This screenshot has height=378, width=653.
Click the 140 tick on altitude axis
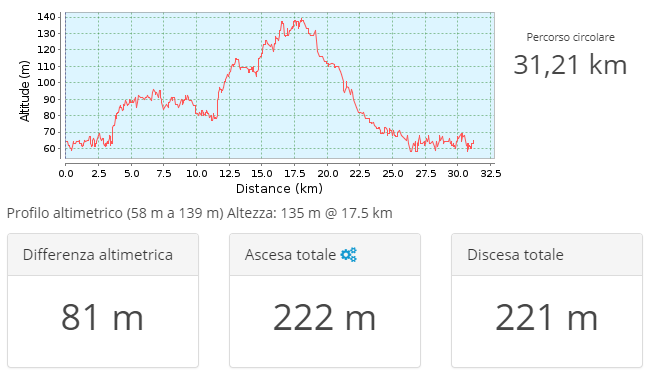(x=46, y=17)
